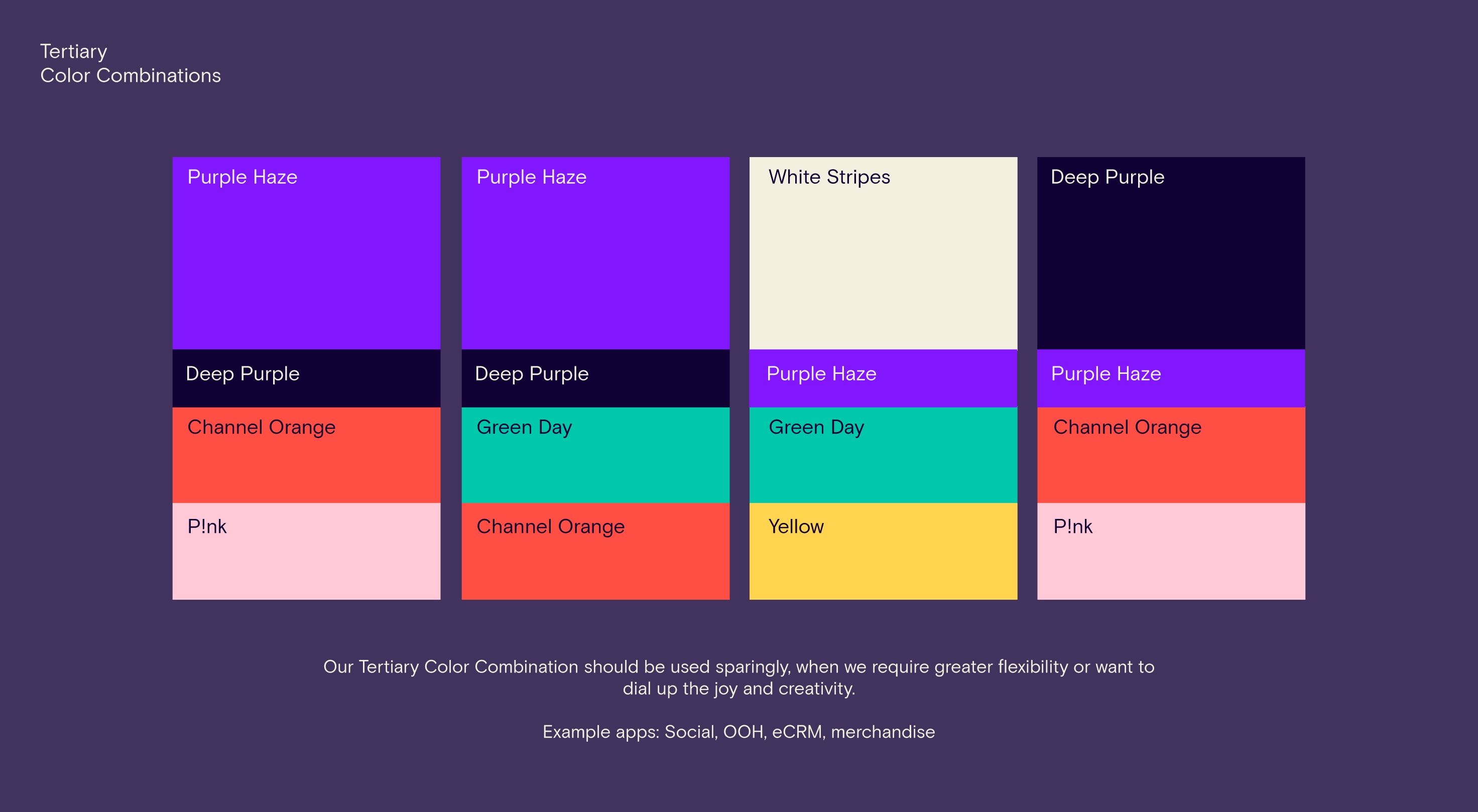
Task: Select Purple Haze band in fourth palette
Action: pos(1170,378)
